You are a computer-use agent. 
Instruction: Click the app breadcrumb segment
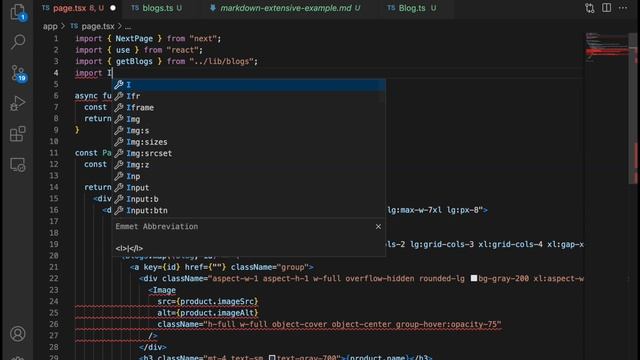pyautogui.click(x=50, y=26)
